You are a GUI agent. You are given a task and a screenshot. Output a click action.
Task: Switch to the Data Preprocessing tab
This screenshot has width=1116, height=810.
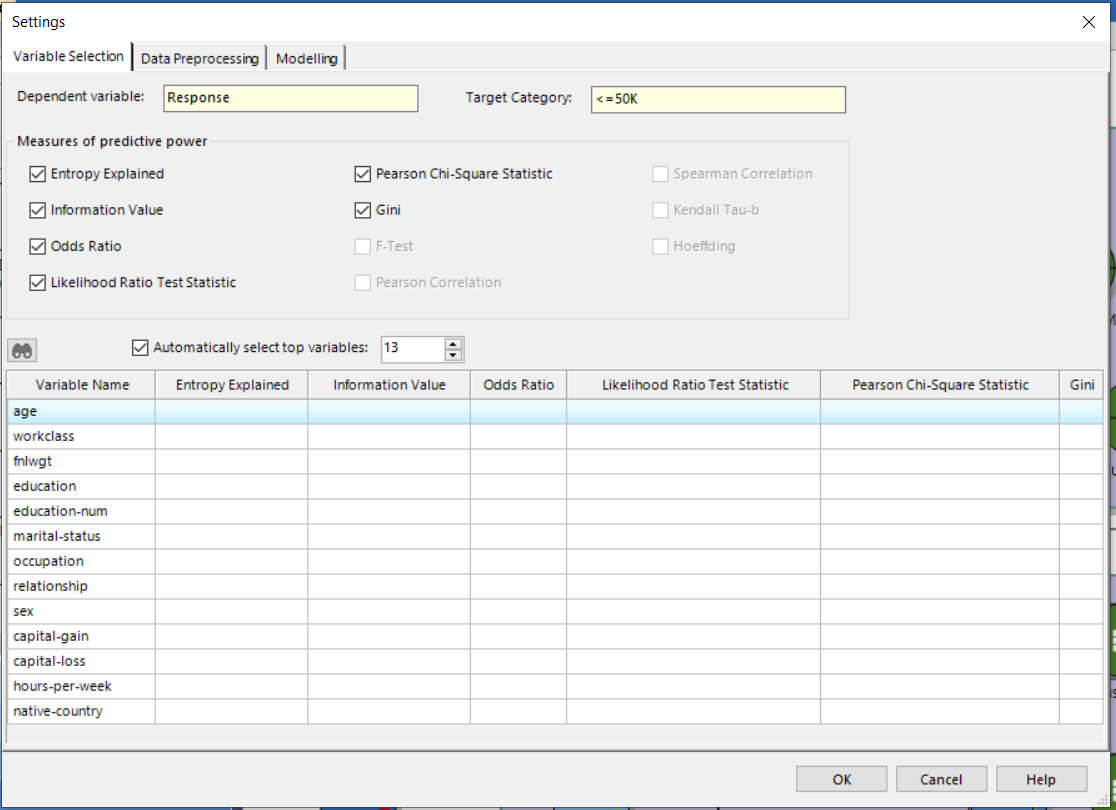pyautogui.click(x=199, y=58)
